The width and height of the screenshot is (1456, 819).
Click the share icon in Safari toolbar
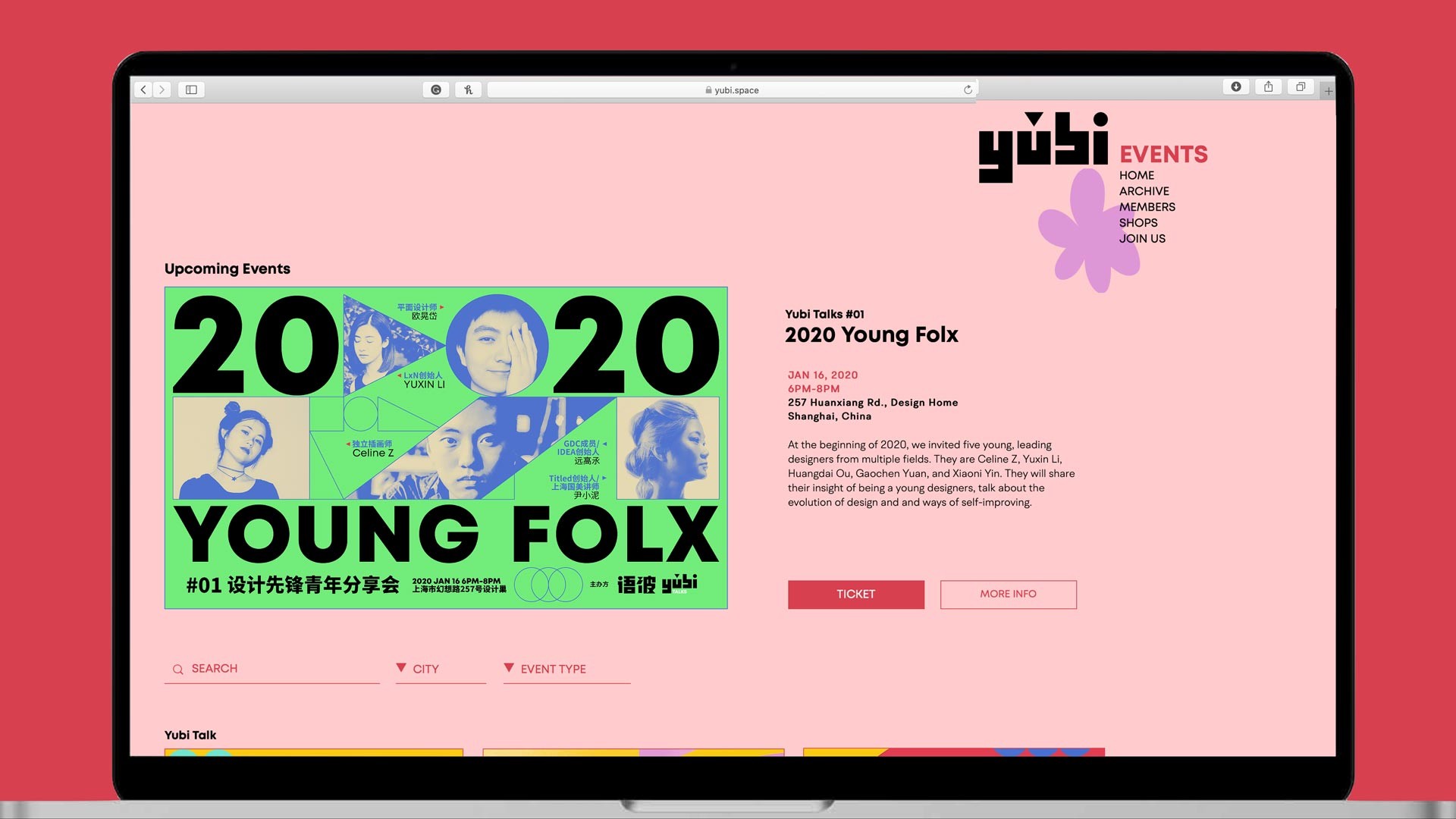pos(1269,86)
